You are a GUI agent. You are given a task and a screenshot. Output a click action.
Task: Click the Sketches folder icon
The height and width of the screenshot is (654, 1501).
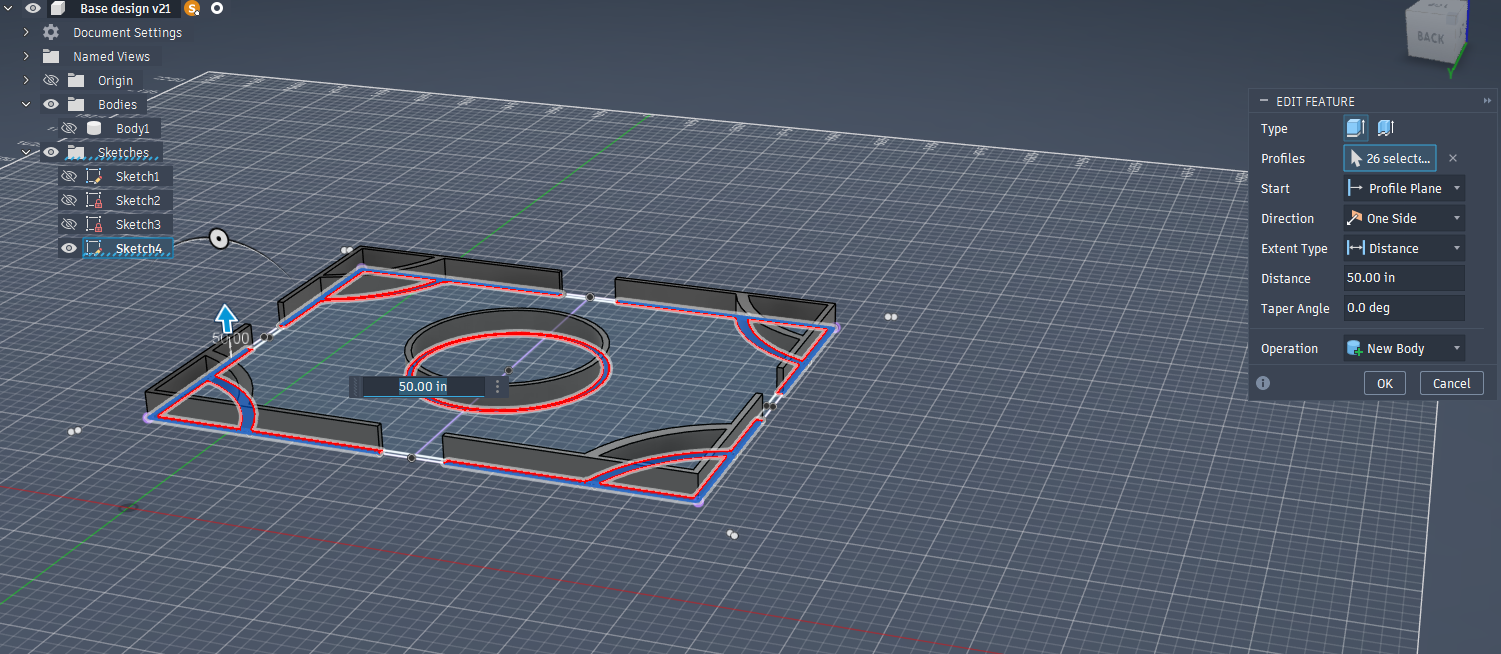pos(76,152)
